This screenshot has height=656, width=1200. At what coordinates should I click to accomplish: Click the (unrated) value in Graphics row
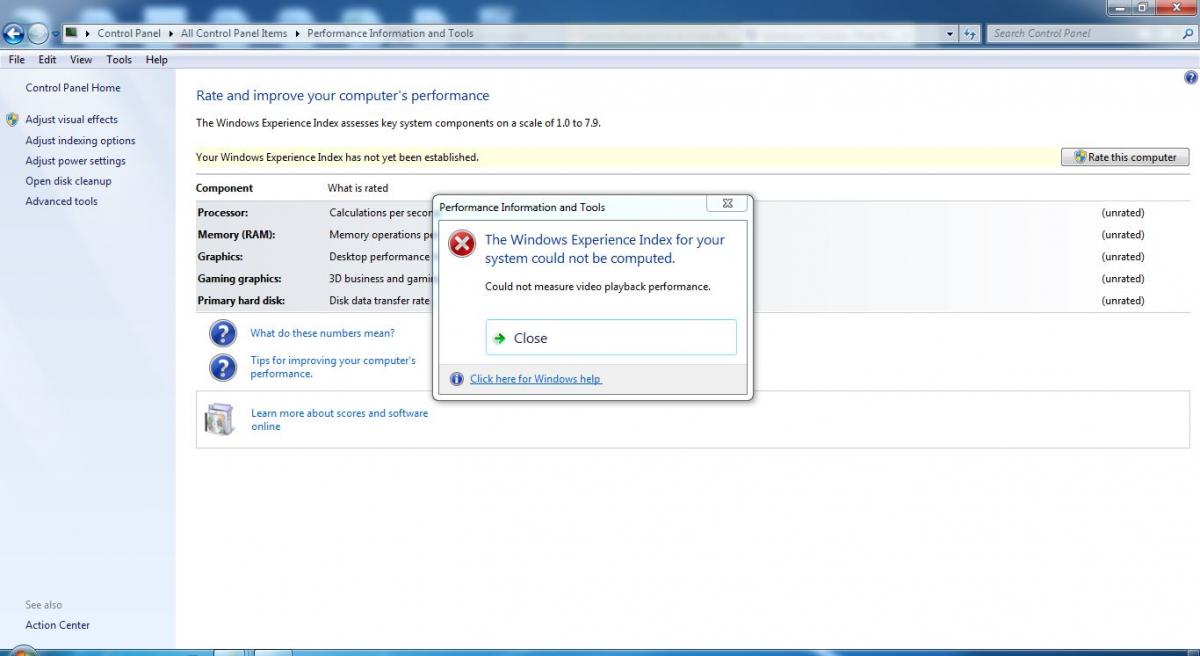(1123, 257)
